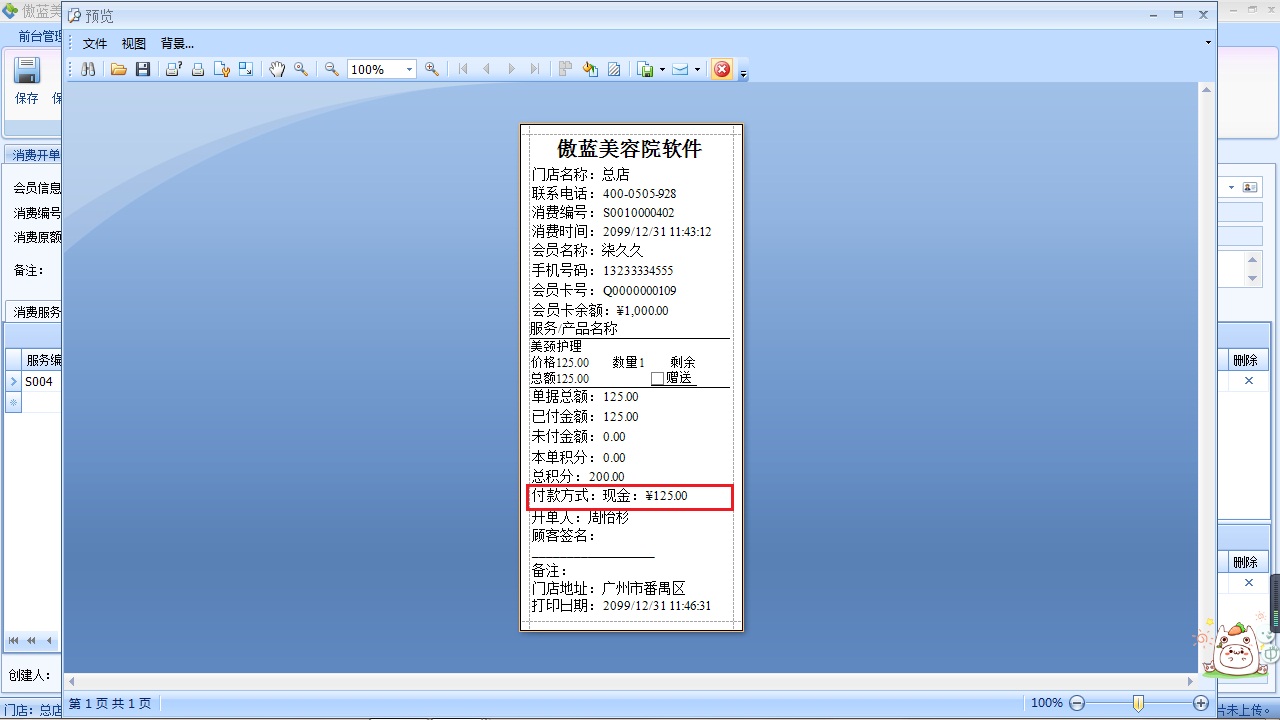The image size is (1280, 720).
Task: Go to the last page arrow
Action: point(534,69)
